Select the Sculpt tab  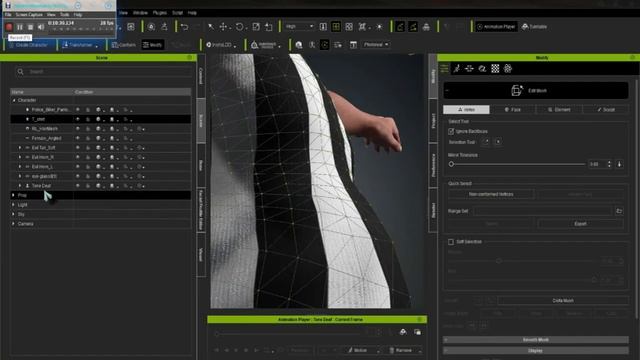(606, 110)
